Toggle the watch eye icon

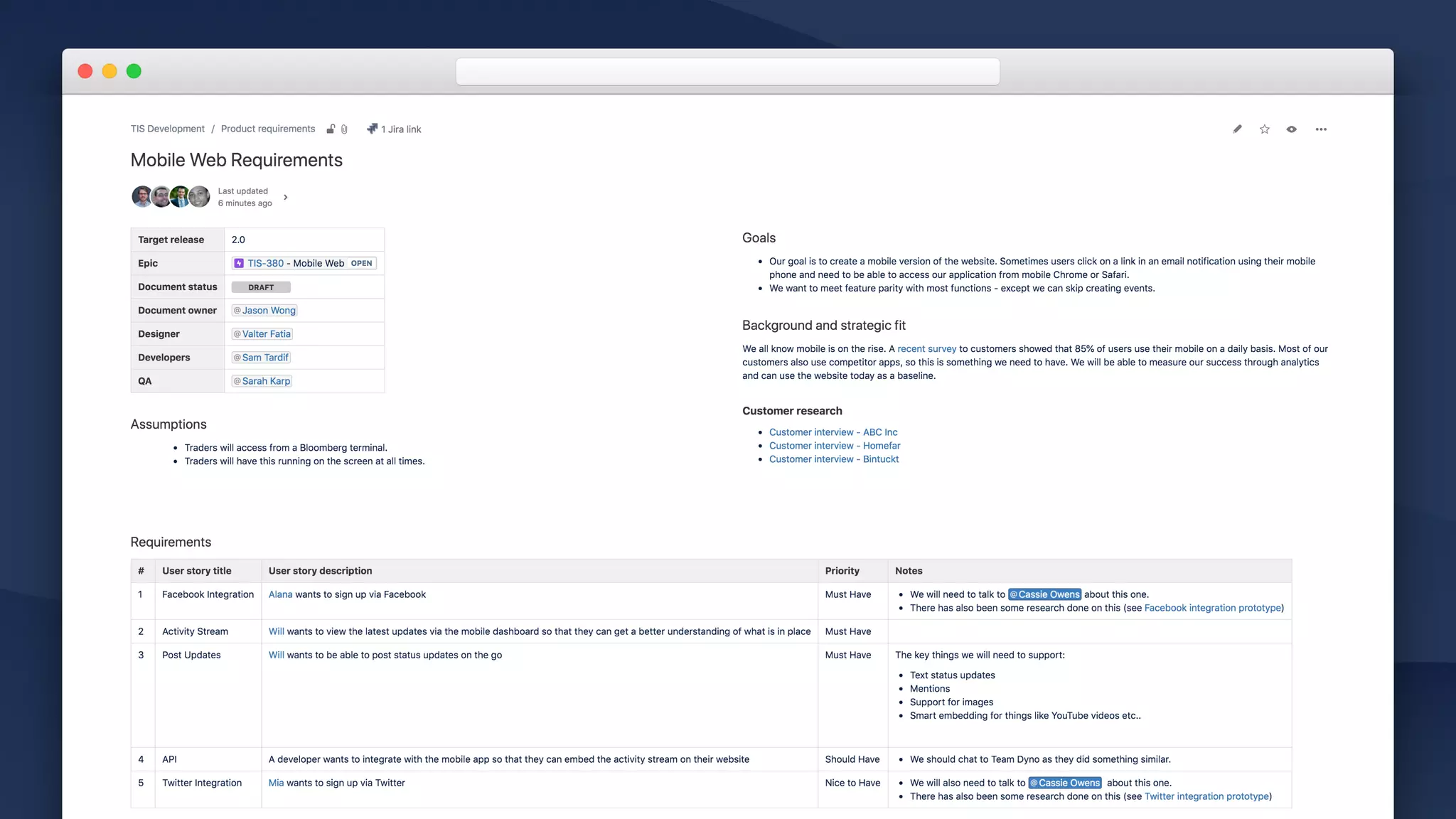click(x=1291, y=129)
